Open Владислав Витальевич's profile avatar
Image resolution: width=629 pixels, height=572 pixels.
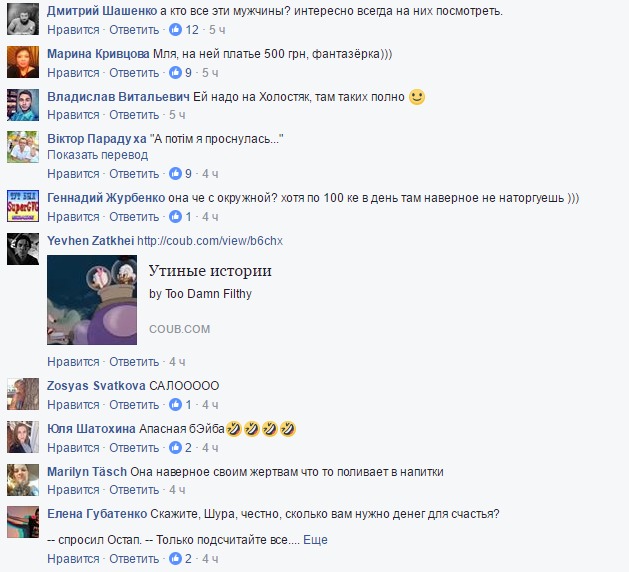click(x=23, y=105)
